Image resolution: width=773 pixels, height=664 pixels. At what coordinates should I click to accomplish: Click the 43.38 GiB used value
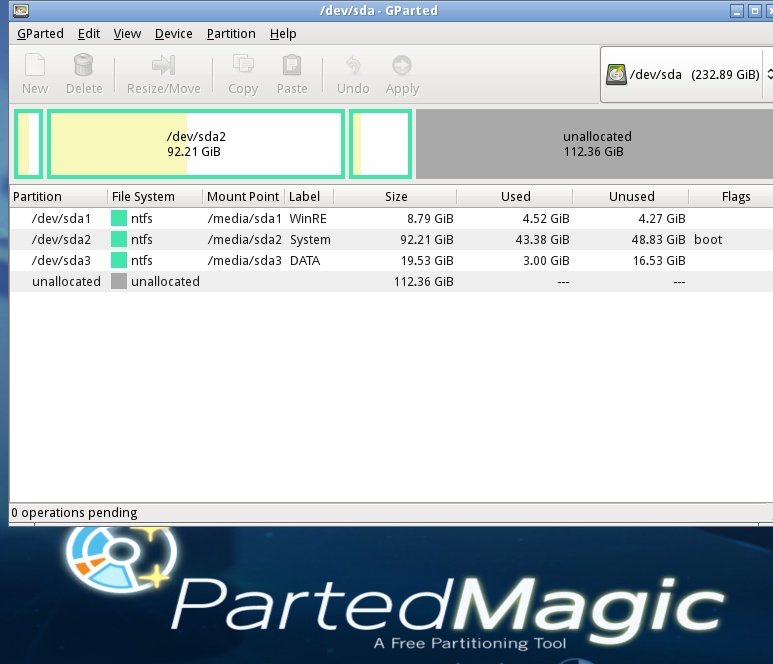542,240
